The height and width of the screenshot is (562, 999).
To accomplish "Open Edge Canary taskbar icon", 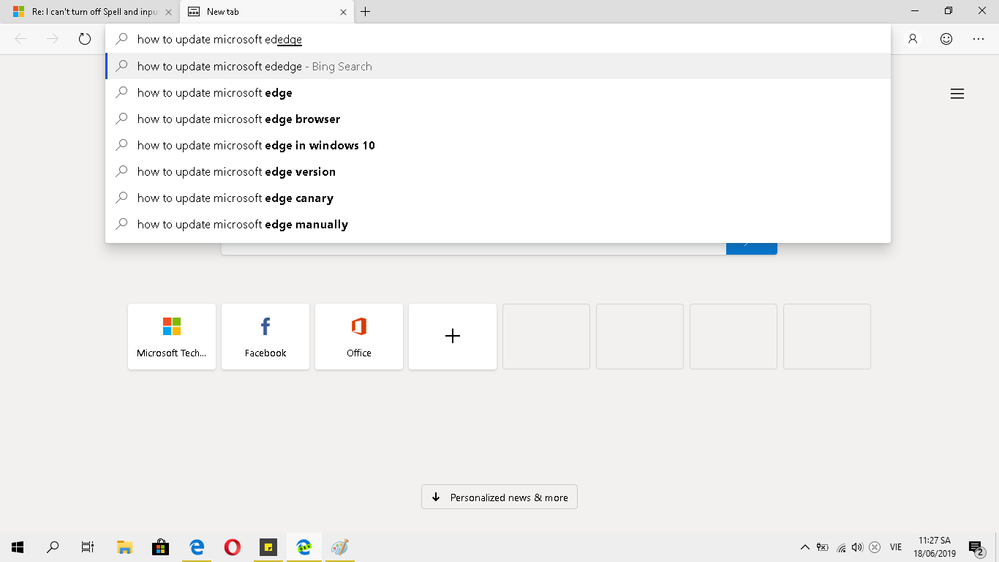I will click(304, 547).
